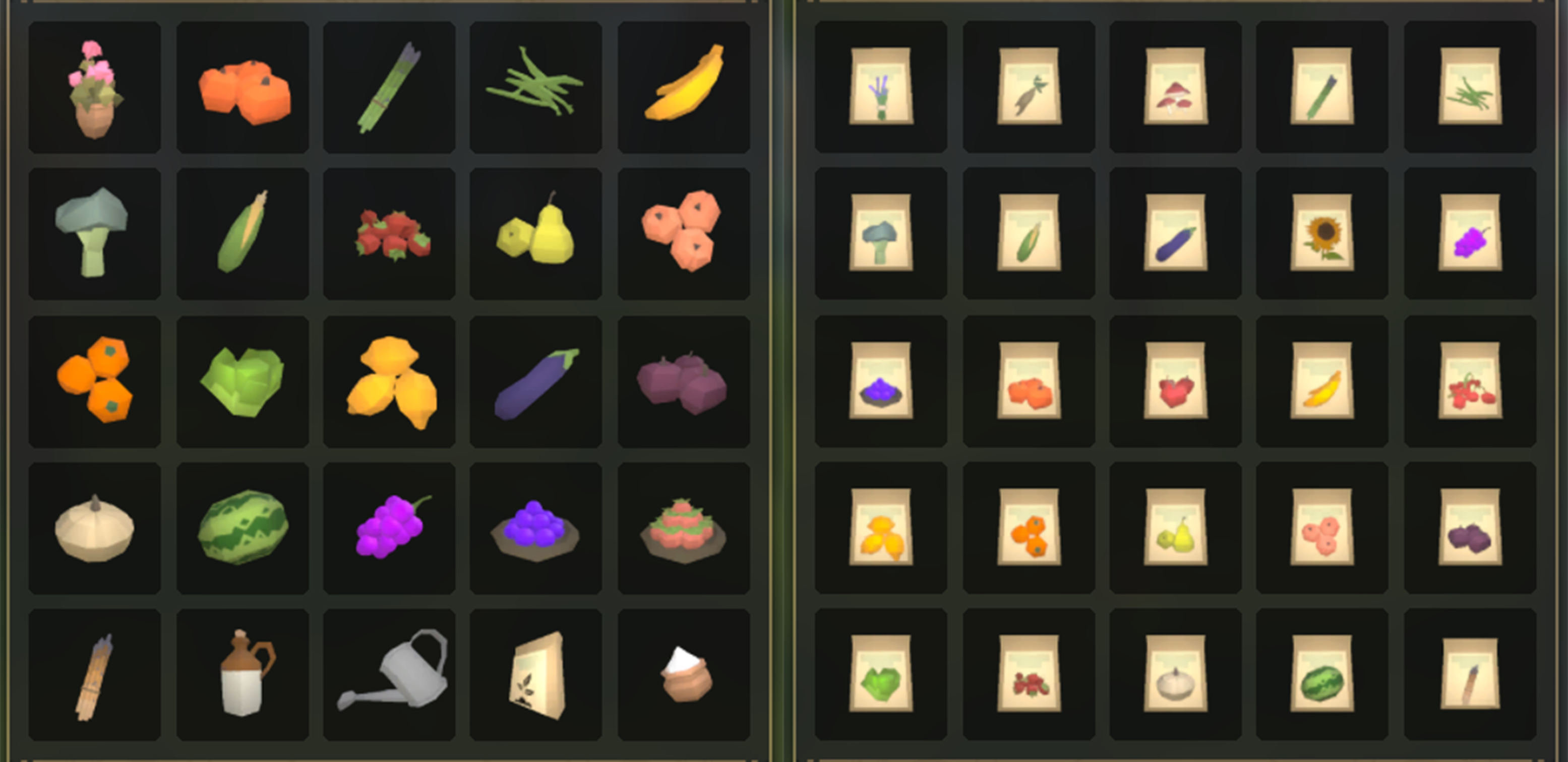Select the lavender seed packet

coord(881,86)
